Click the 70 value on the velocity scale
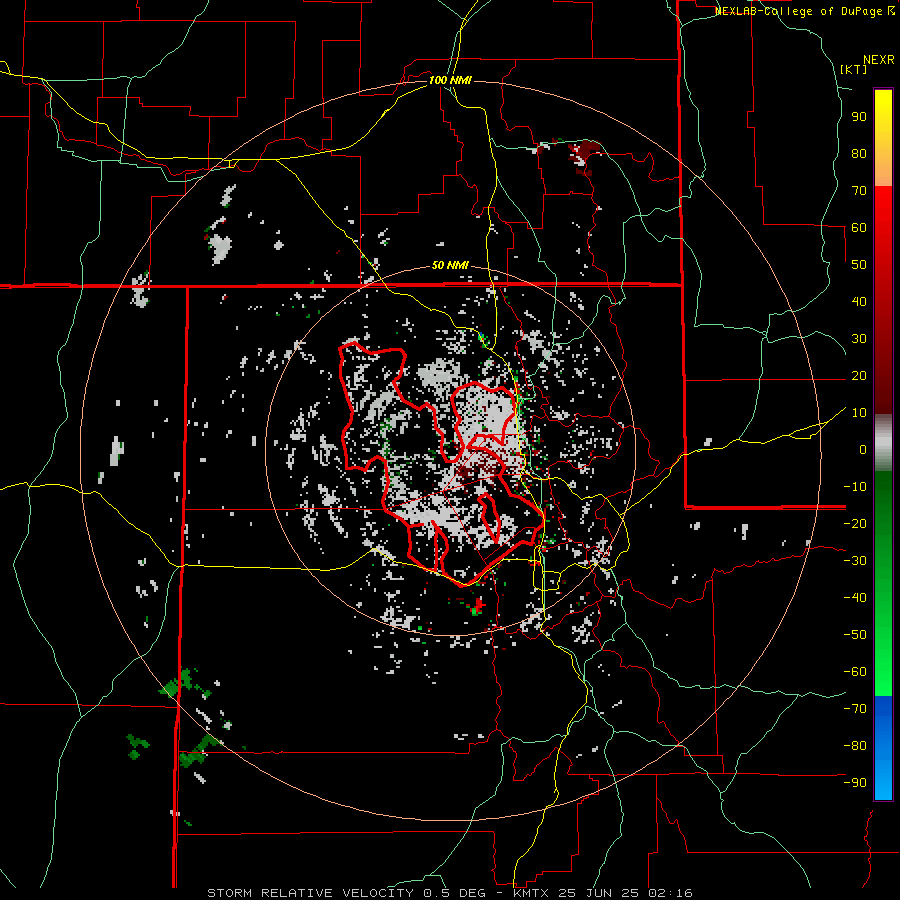Viewport: 900px width, 900px height. coord(859,191)
